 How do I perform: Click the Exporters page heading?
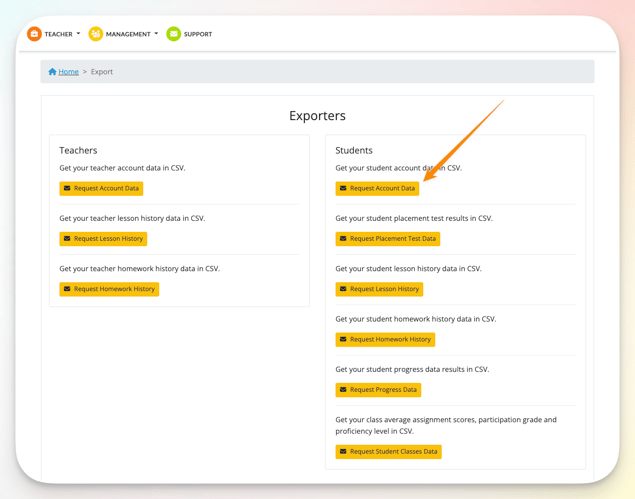[318, 116]
